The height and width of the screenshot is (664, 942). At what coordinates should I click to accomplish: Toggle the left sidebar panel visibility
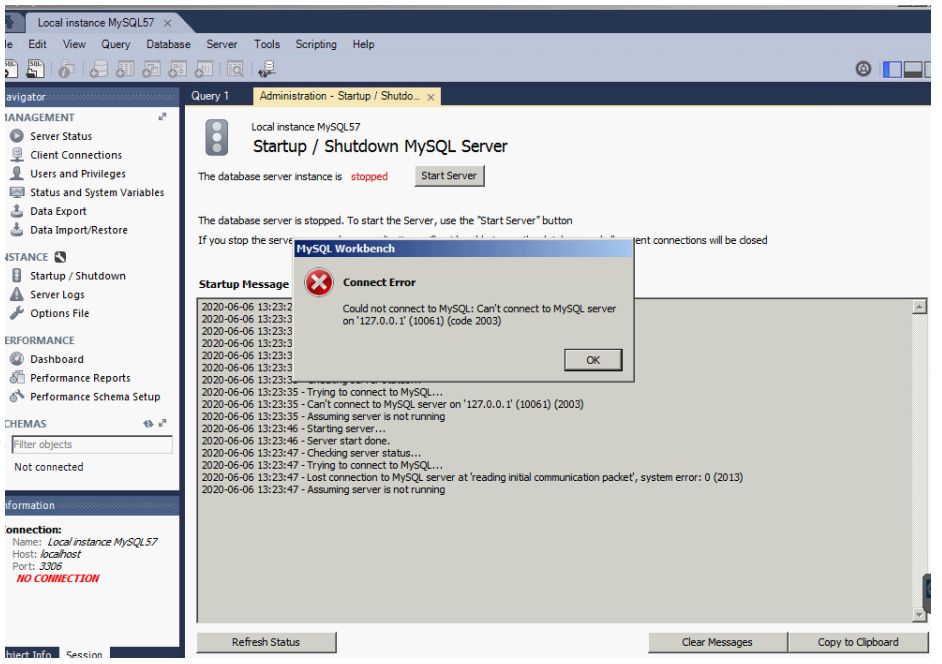[893, 69]
